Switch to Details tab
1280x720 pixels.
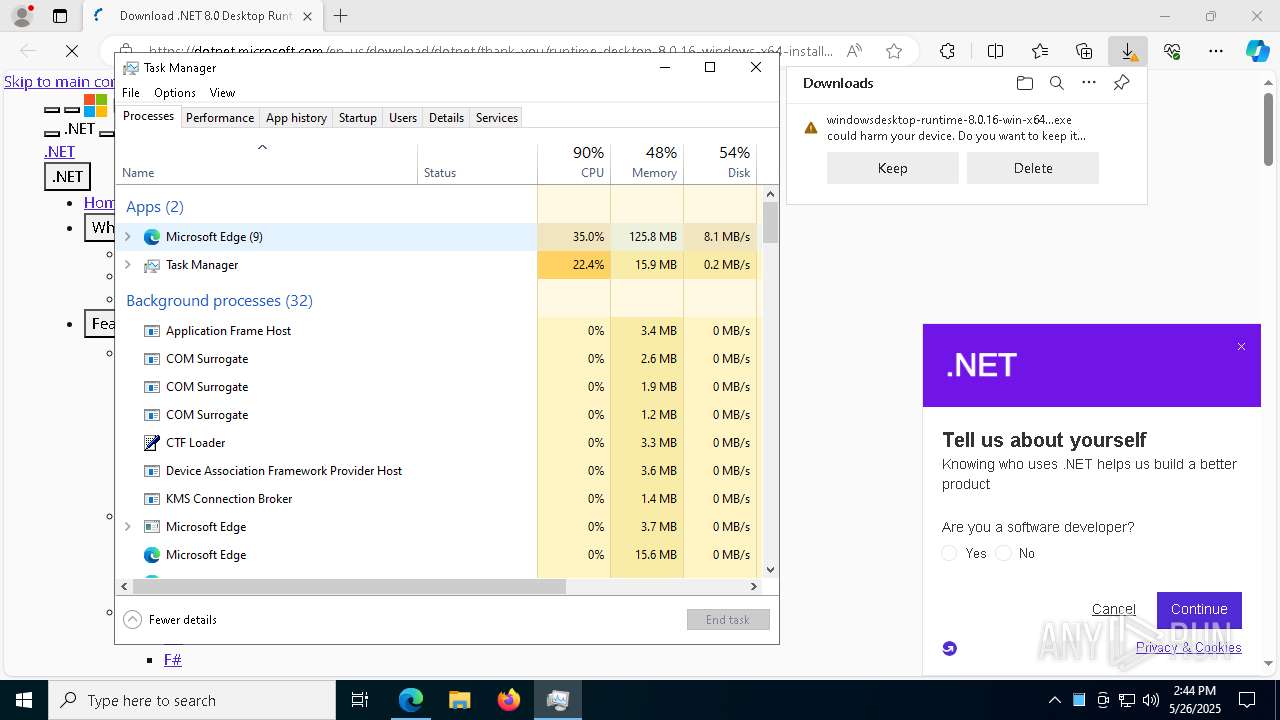pos(446,118)
